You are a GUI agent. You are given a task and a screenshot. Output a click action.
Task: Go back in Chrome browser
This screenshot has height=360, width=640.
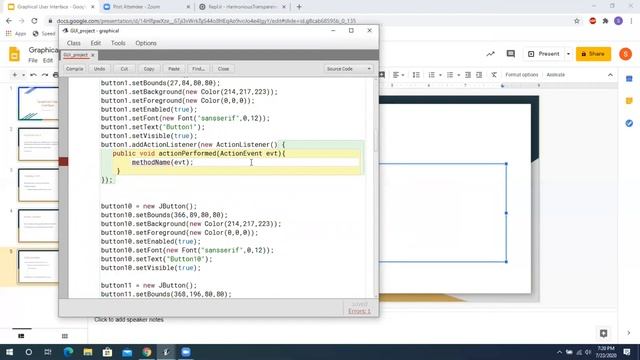(9, 21)
